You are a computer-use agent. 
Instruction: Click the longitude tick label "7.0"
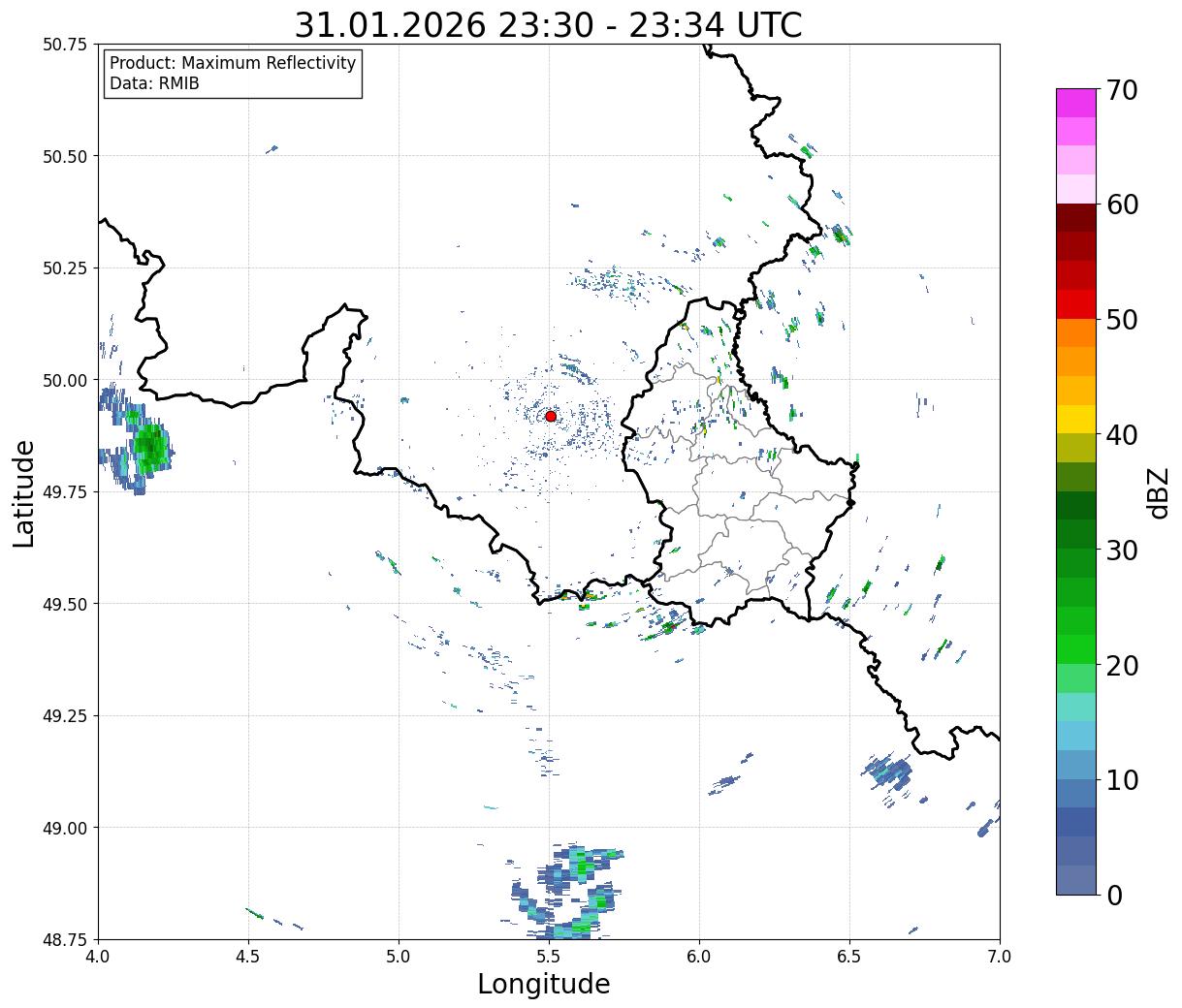[1000, 957]
